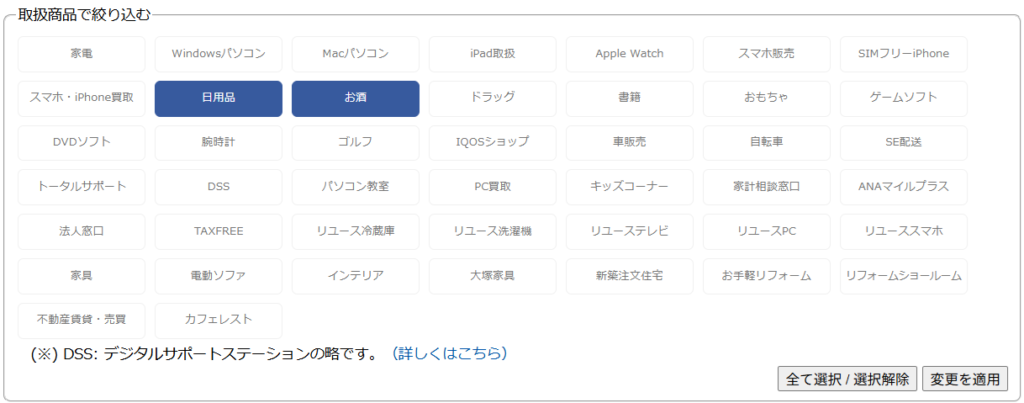Deselect the 日用品 filter
1024x403 pixels.
click(x=218, y=98)
